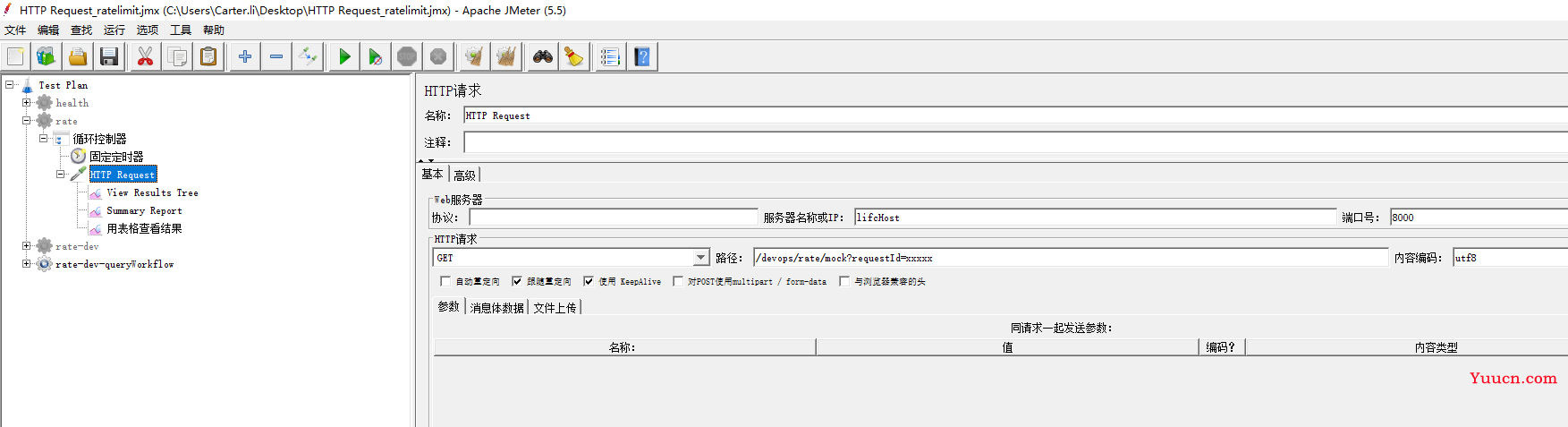Click the Shutdown test toolbar icon
The width and height of the screenshot is (1568, 427).
438,56
